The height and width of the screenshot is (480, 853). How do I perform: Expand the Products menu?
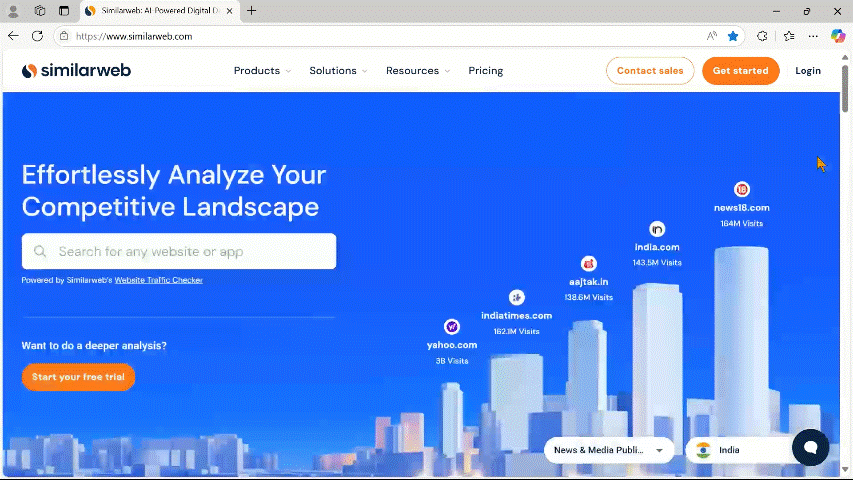click(x=262, y=71)
